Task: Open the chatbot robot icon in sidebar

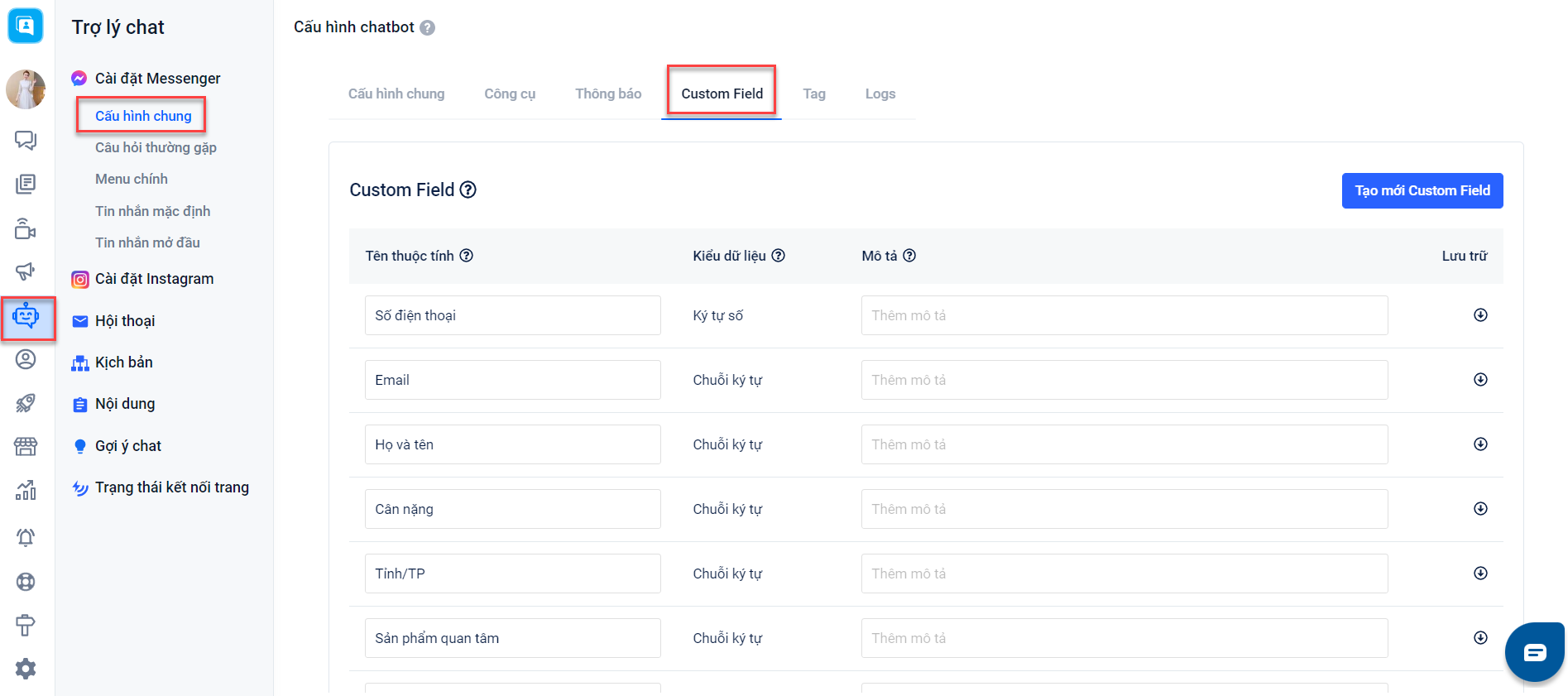Action: [26, 317]
